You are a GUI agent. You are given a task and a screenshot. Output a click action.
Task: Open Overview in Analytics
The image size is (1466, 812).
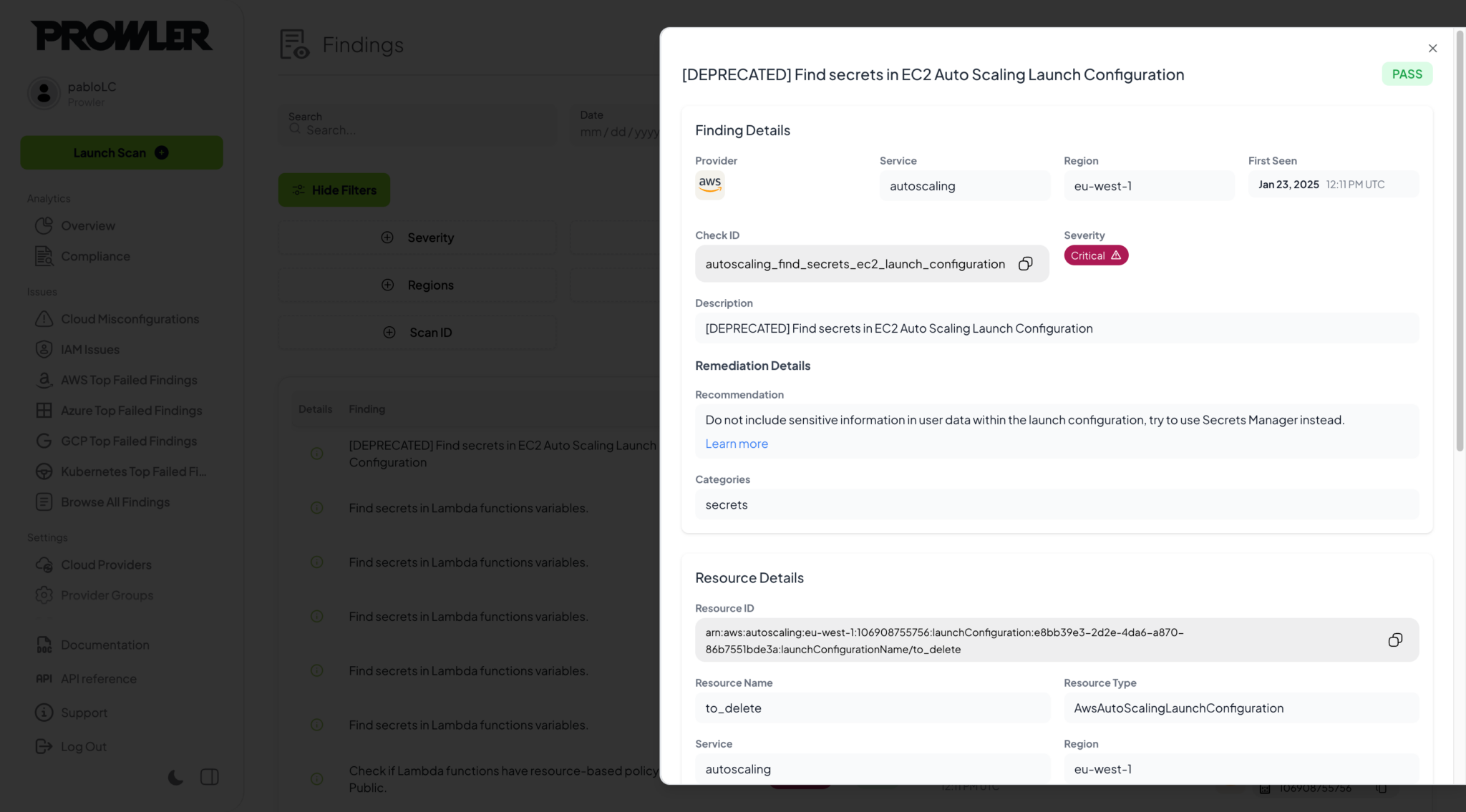[x=87, y=226]
